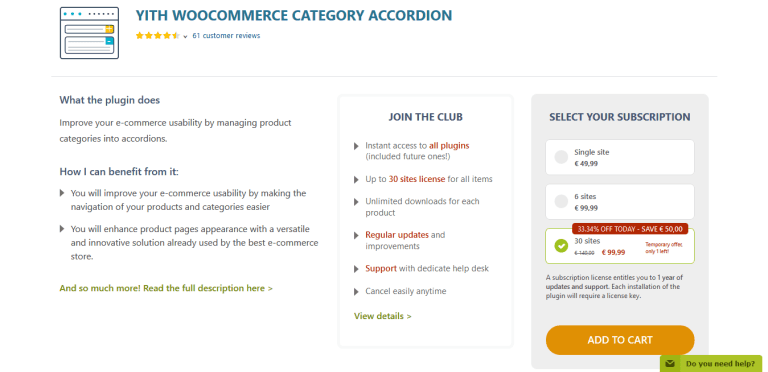Screen dimensions: 768x372
Task: Click the star rating icons
Action: pyautogui.click(x=158, y=36)
